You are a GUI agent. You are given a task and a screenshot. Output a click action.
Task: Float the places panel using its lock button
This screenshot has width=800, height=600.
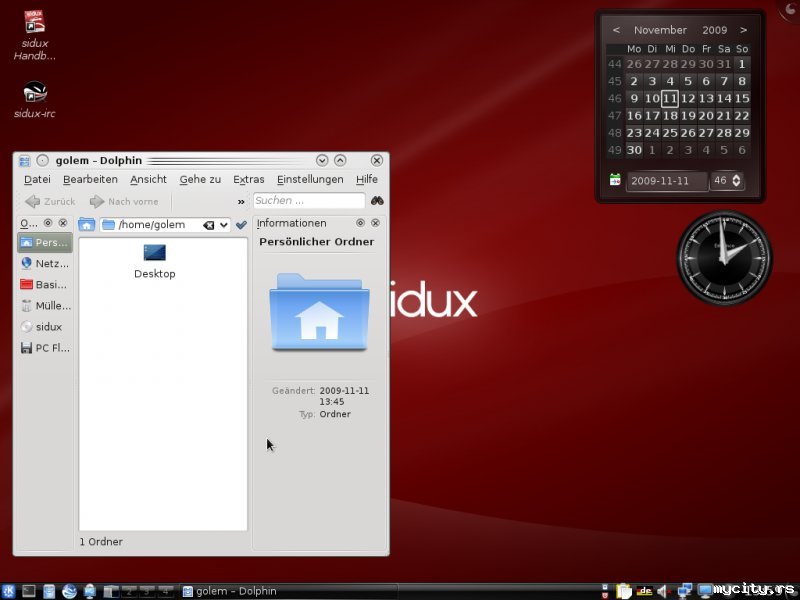pos(48,223)
